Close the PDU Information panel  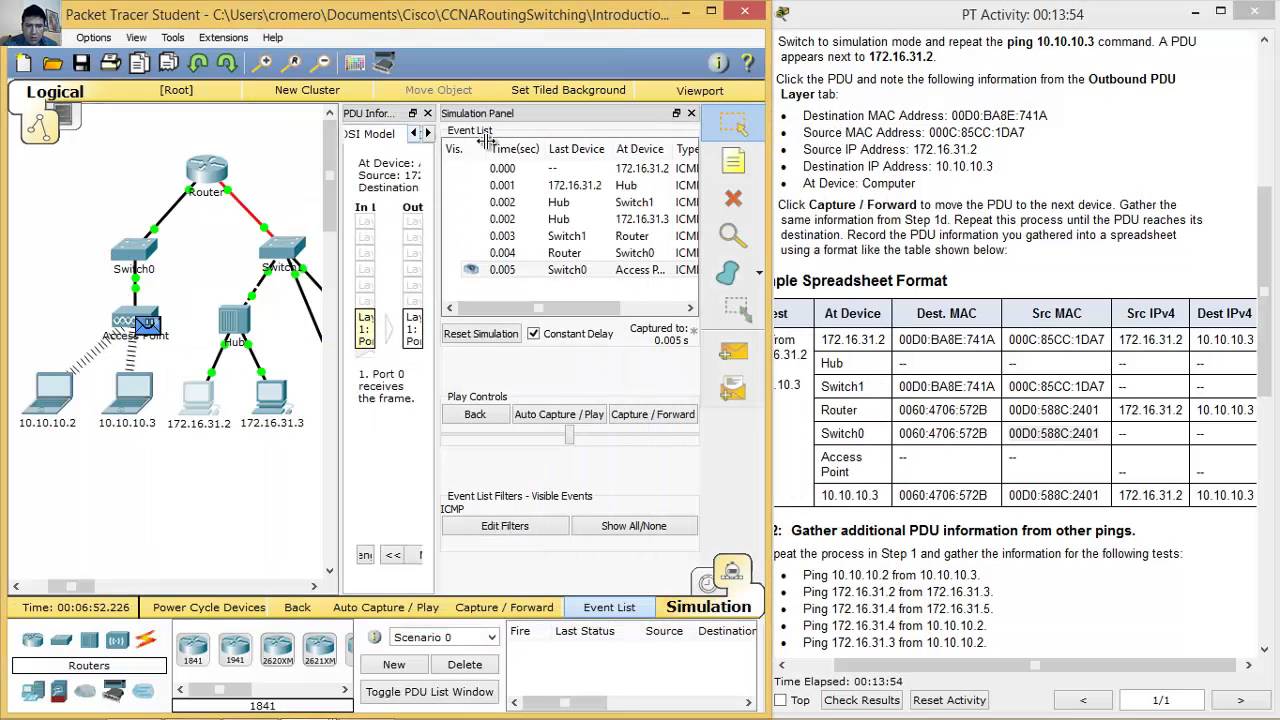click(428, 113)
